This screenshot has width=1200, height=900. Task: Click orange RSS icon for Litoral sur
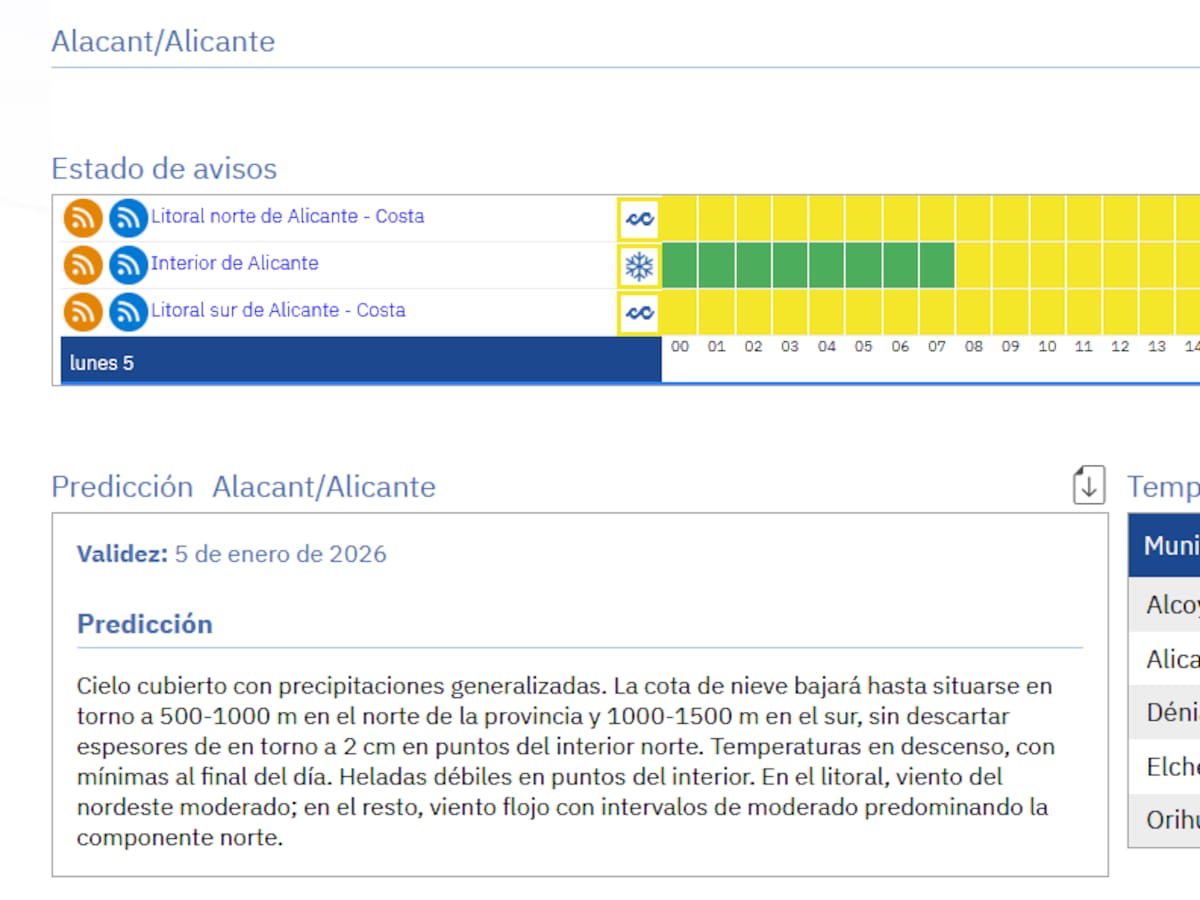pos(83,312)
